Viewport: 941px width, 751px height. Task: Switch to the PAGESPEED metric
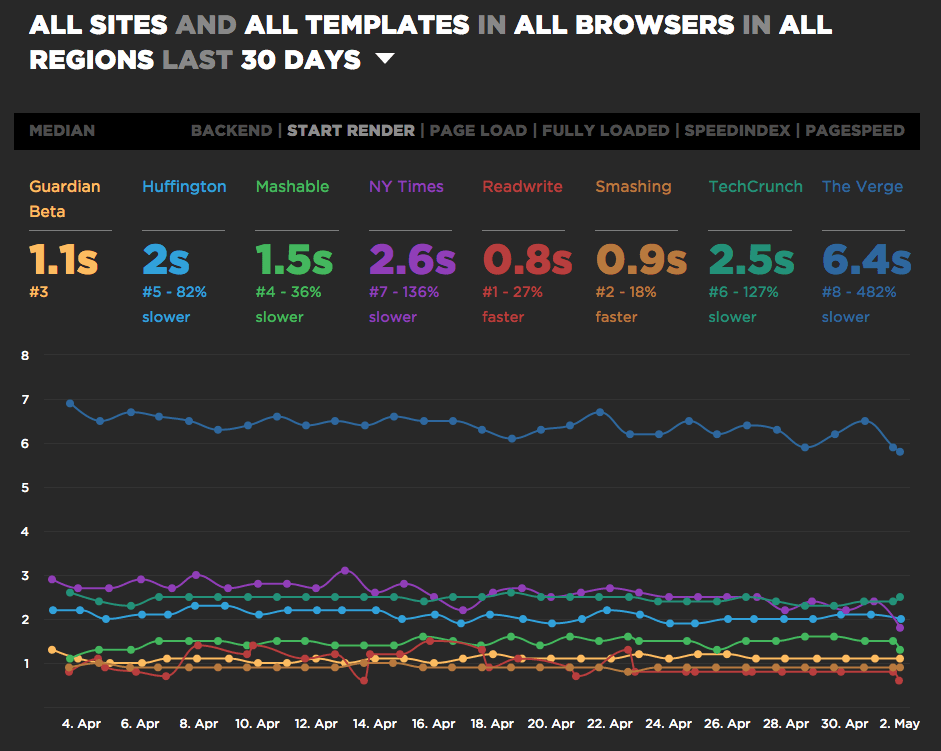point(856,131)
